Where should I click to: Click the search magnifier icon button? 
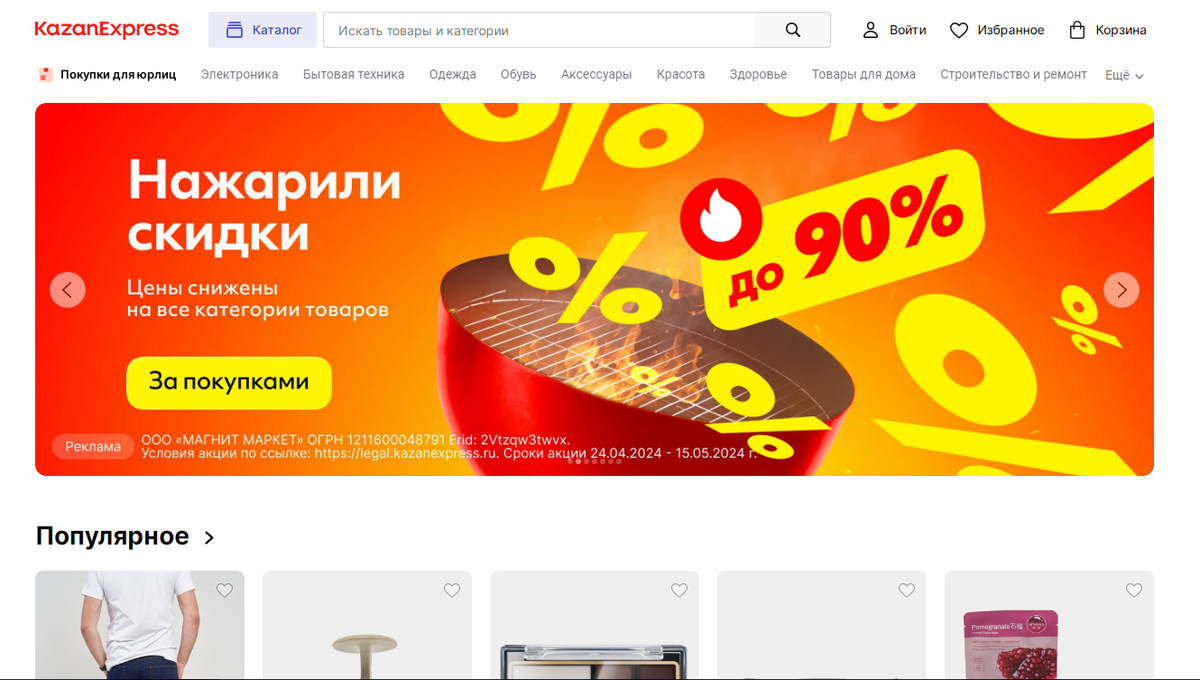(793, 30)
